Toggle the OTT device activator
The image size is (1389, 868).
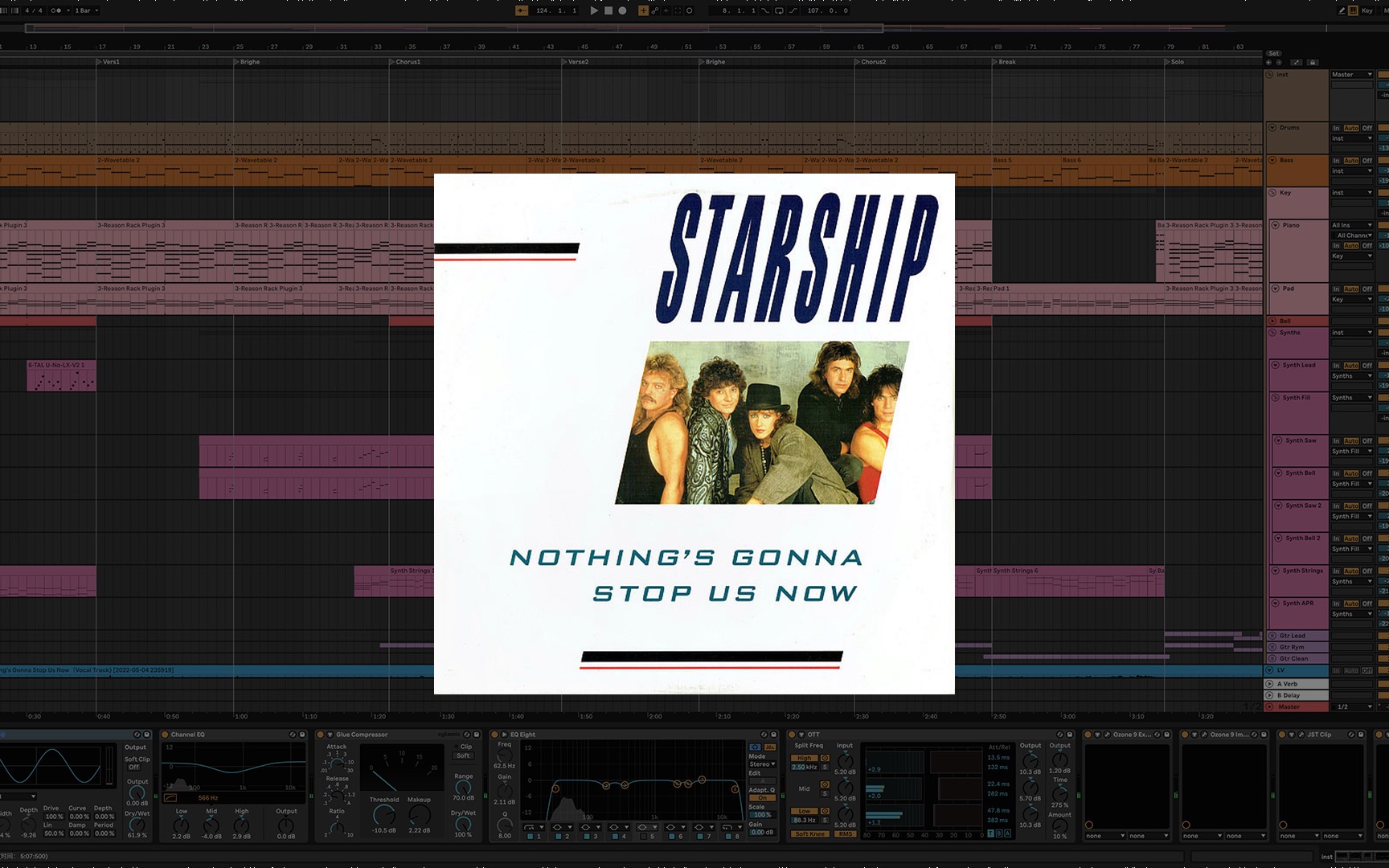click(x=791, y=735)
